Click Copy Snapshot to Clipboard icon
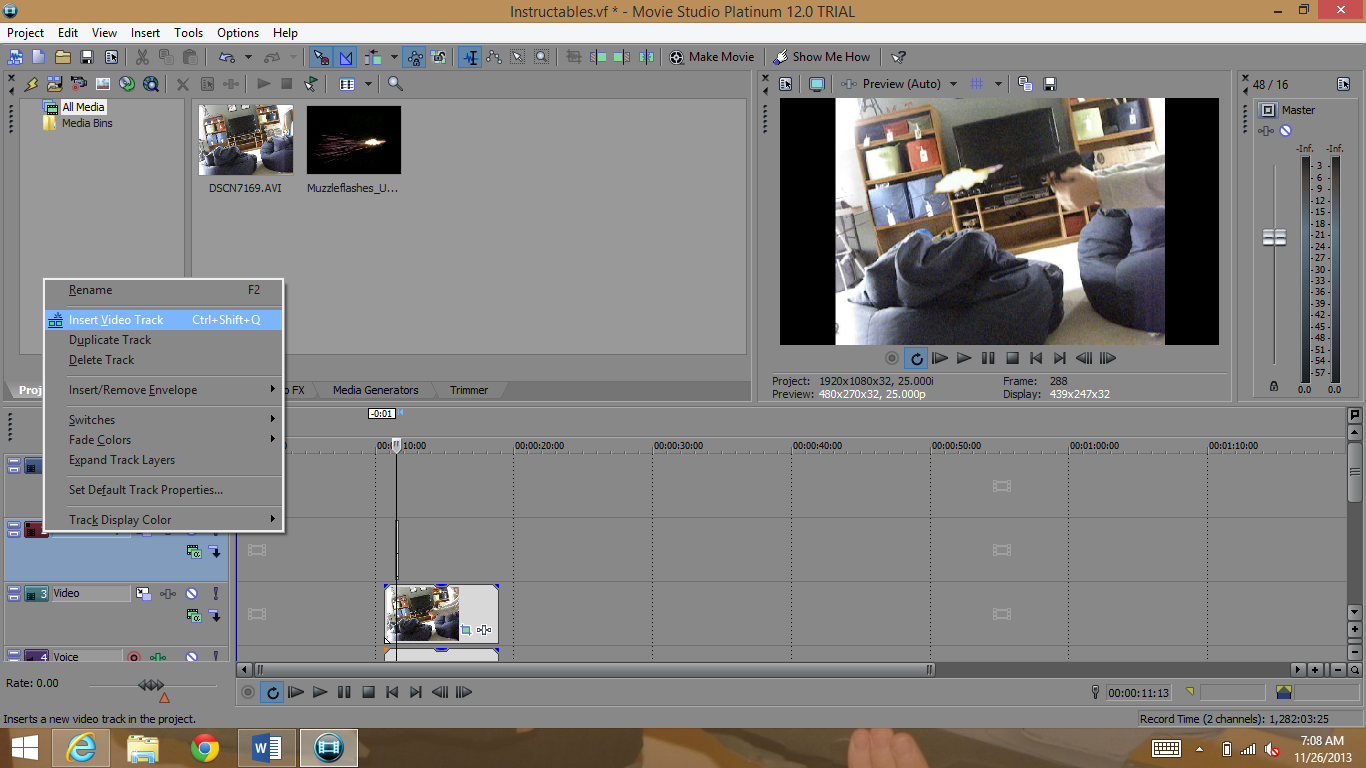Viewport: 1366px width, 768px height. [x=1025, y=84]
